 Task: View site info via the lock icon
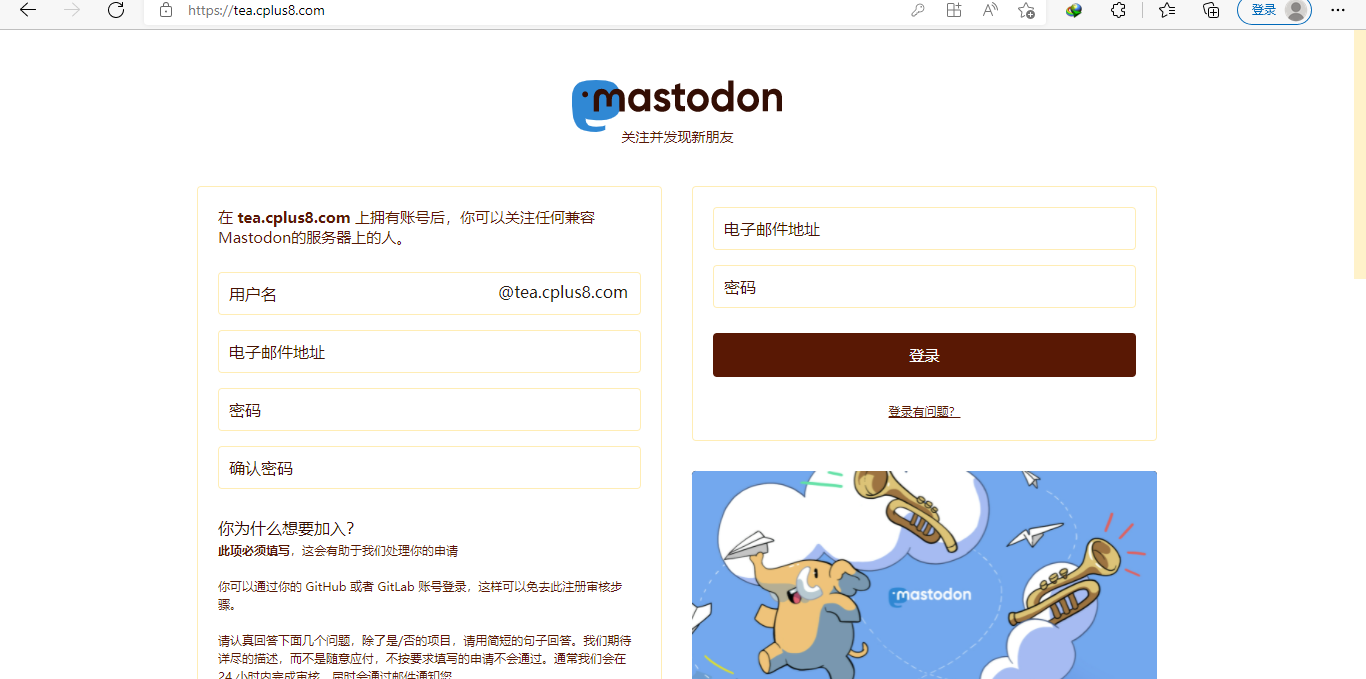pyautogui.click(x=166, y=10)
